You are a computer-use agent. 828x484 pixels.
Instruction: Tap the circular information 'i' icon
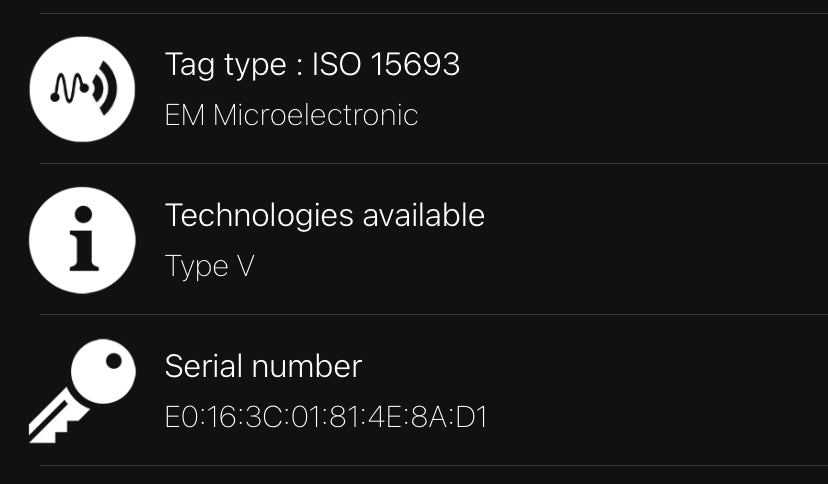pos(82,240)
